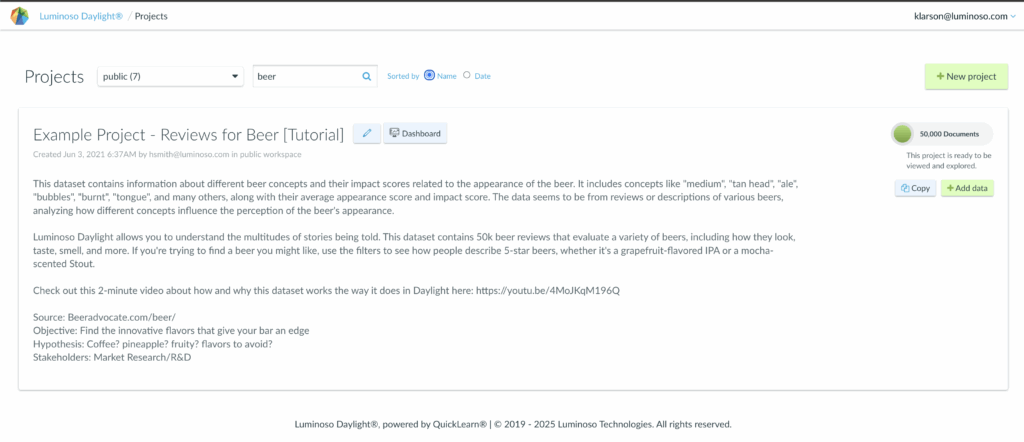This screenshot has height=442, width=1024.
Task: Click the Projects breadcrumb item
Action: pyautogui.click(x=151, y=16)
